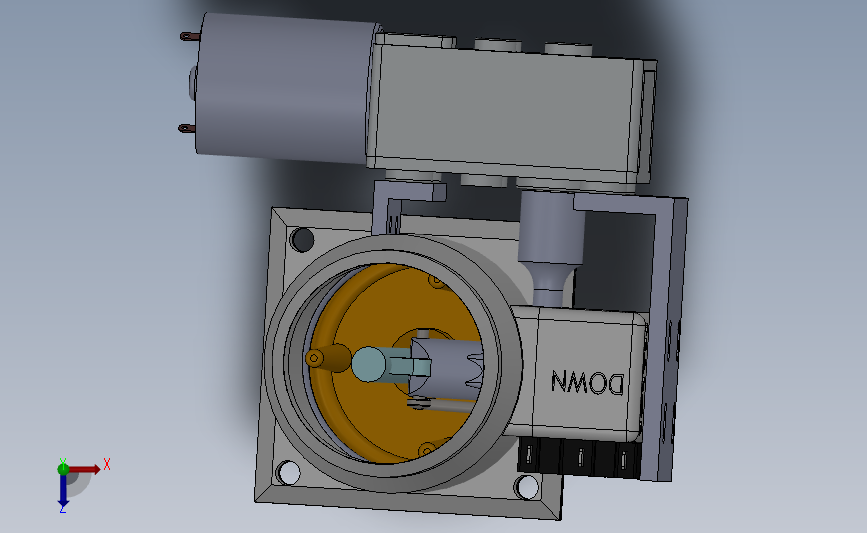Viewport: 867px width, 533px height.
Task: Click the red X axis arrow of the triad
Action: 84,469
